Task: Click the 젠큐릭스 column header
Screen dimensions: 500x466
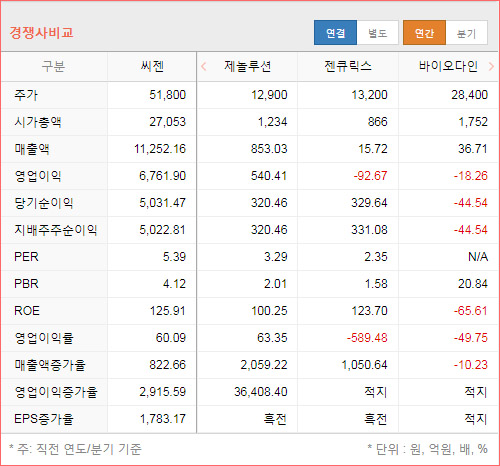Action: pos(348,66)
